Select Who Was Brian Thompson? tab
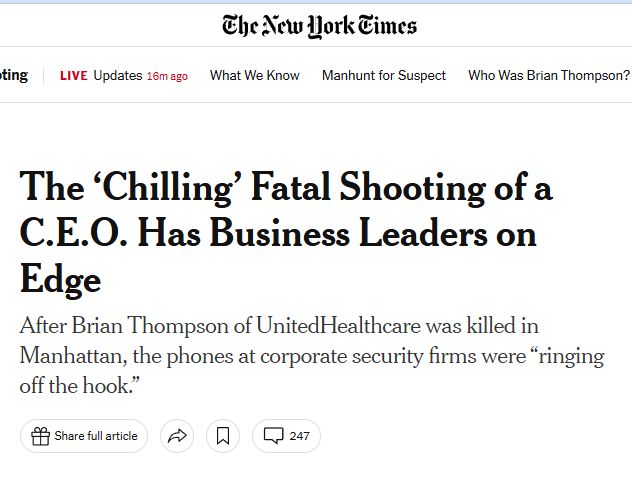The width and height of the screenshot is (632, 491). (549, 76)
